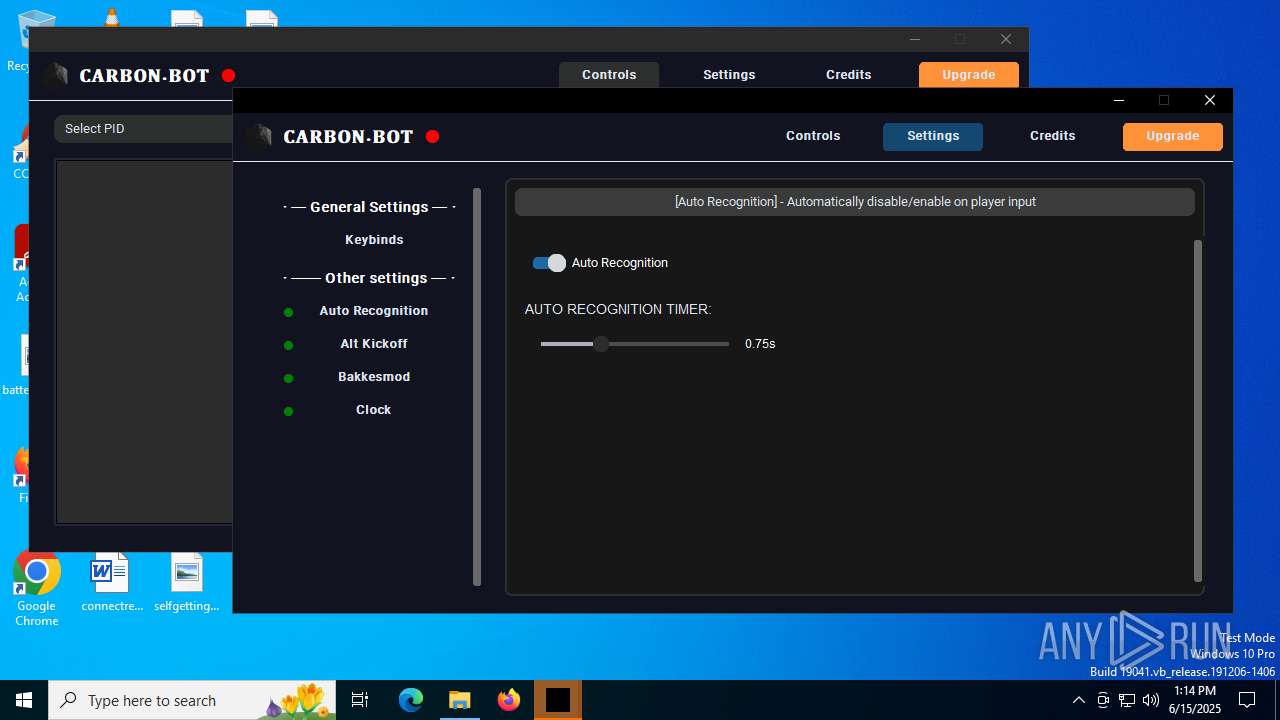1280x720 pixels.
Task: Click the Auto Recognition description banner
Action: coord(855,202)
